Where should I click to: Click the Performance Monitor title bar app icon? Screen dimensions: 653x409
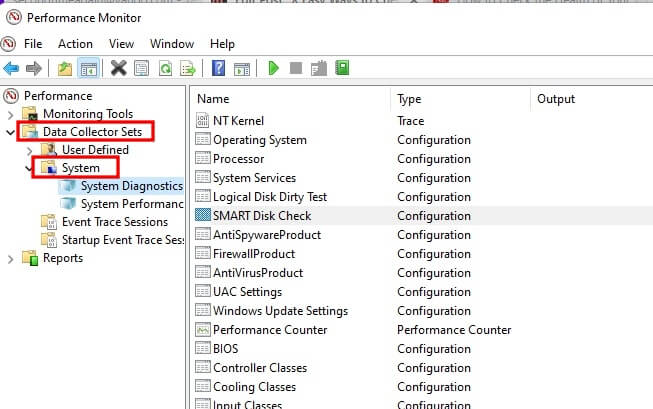(x=14, y=17)
